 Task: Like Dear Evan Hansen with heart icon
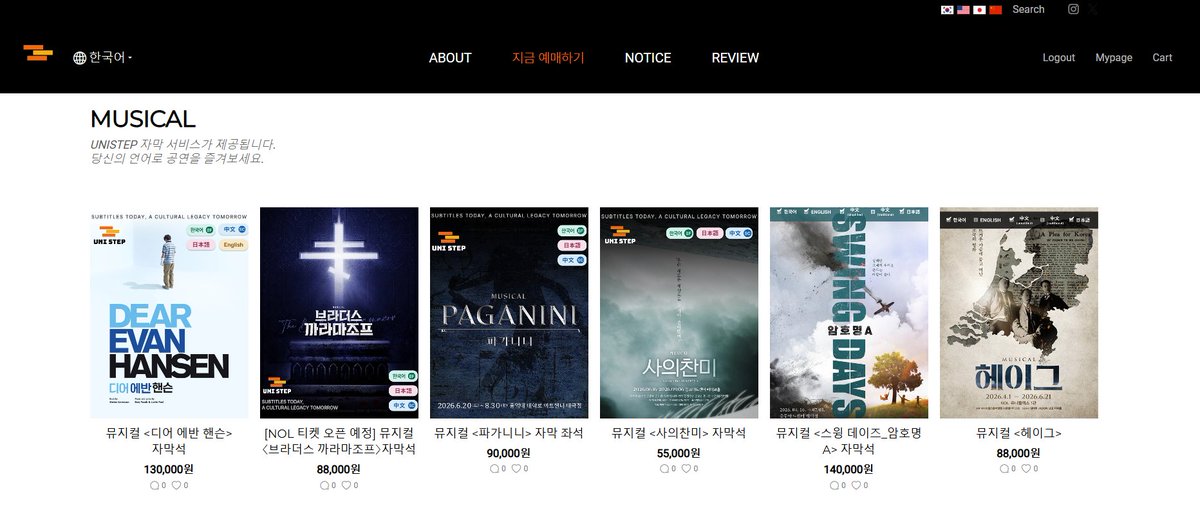(176, 485)
